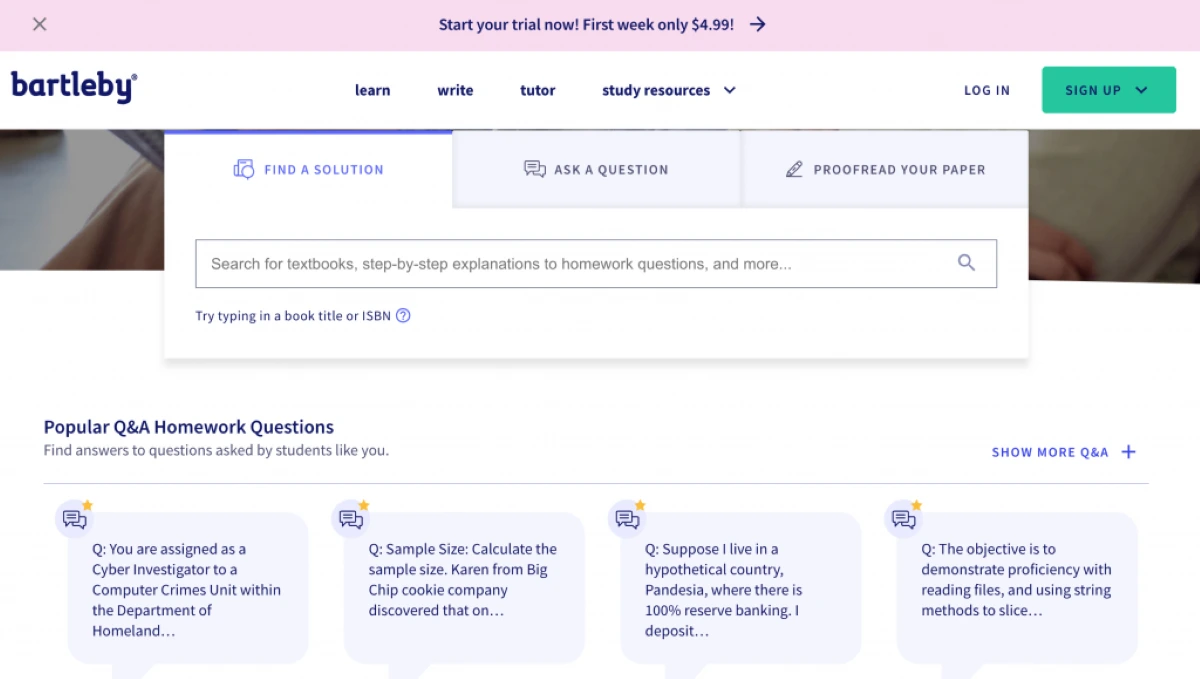1200x679 pixels.
Task: Switch to Ask a Question tab
Action: (x=596, y=170)
